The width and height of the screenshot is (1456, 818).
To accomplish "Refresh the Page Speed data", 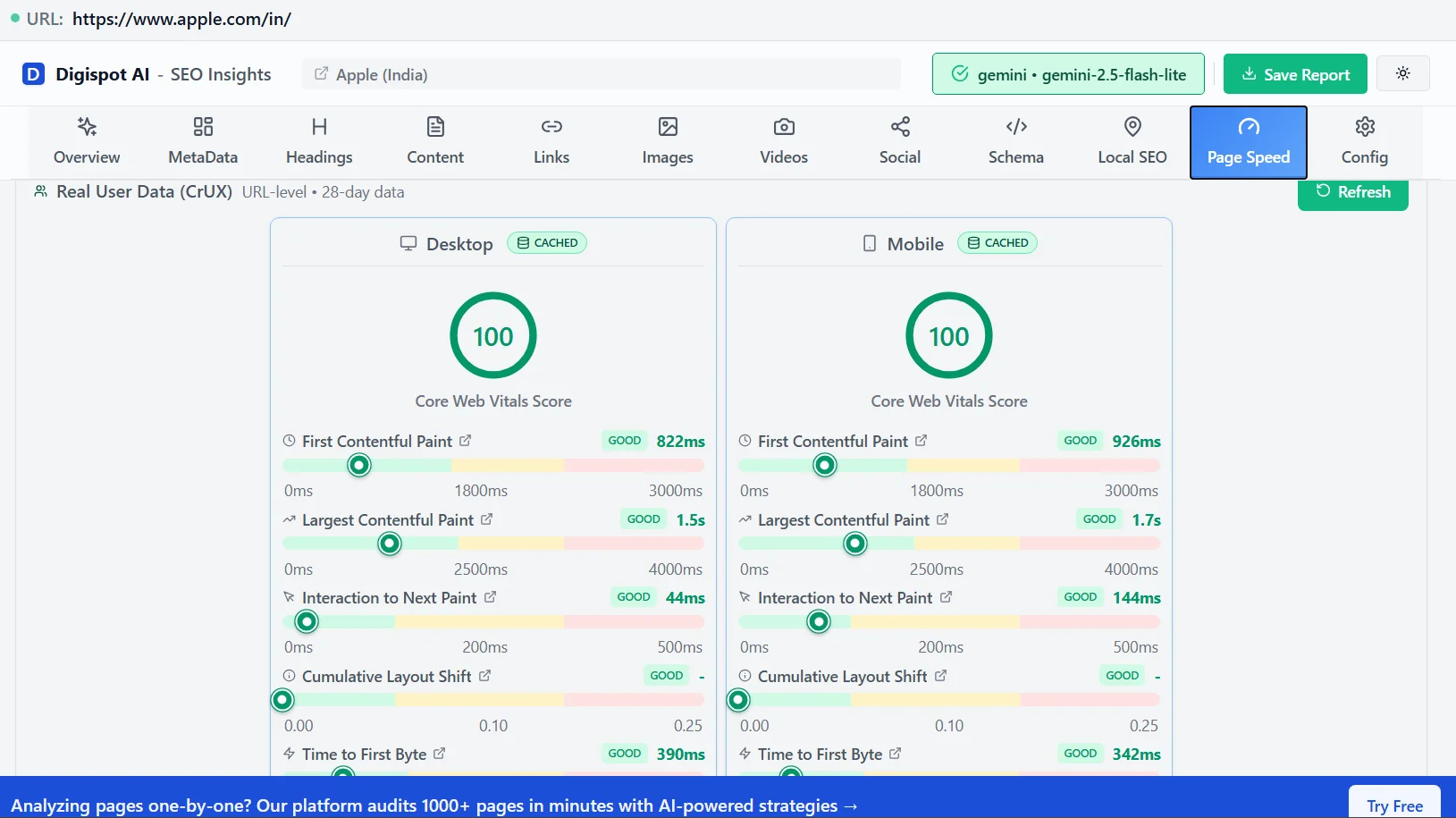I will tap(1352, 191).
